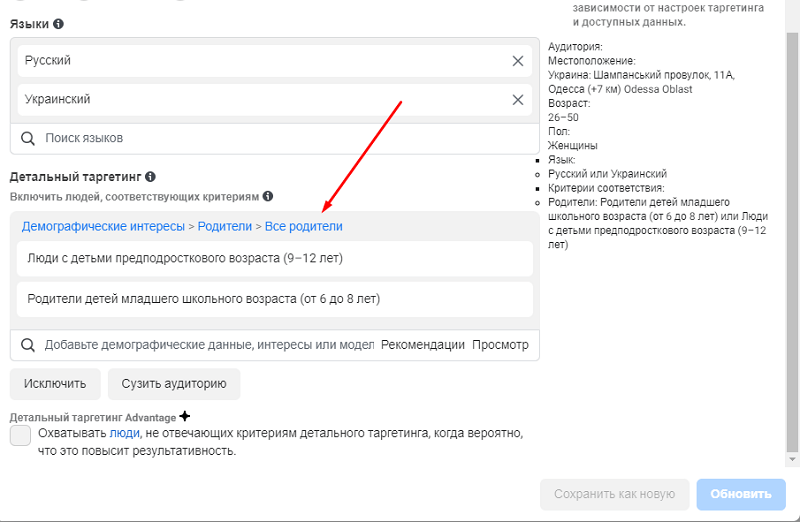Screen dimensions: 800x522
Task: Remove the Украинский language chip
Action: tap(518, 100)
